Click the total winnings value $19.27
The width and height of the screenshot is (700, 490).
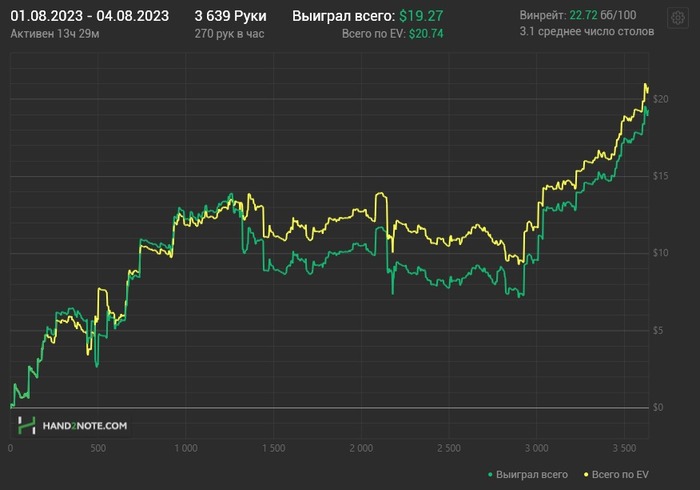click(421, 16)
